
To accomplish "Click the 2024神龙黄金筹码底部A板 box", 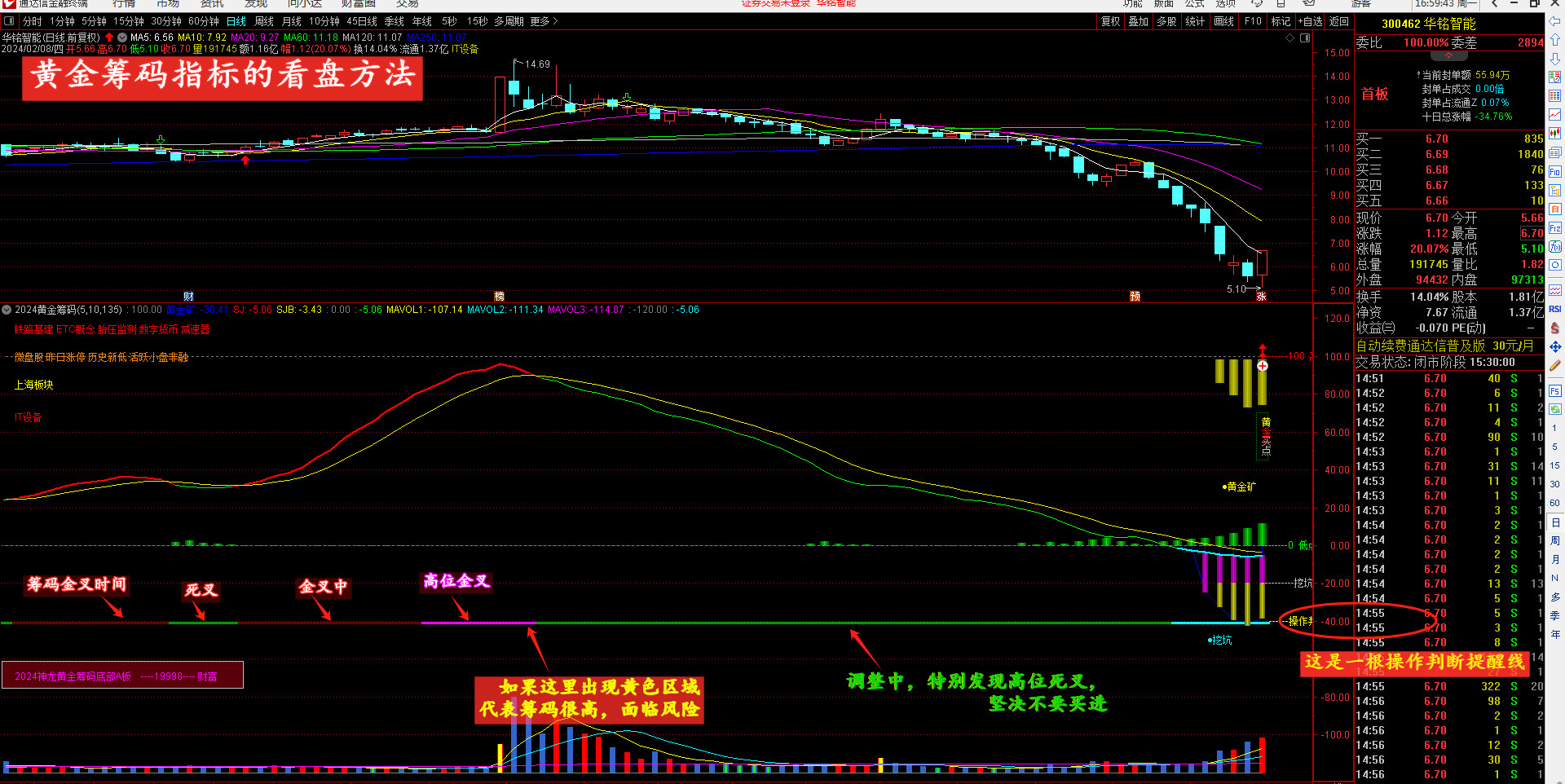I will click(122, 676).
